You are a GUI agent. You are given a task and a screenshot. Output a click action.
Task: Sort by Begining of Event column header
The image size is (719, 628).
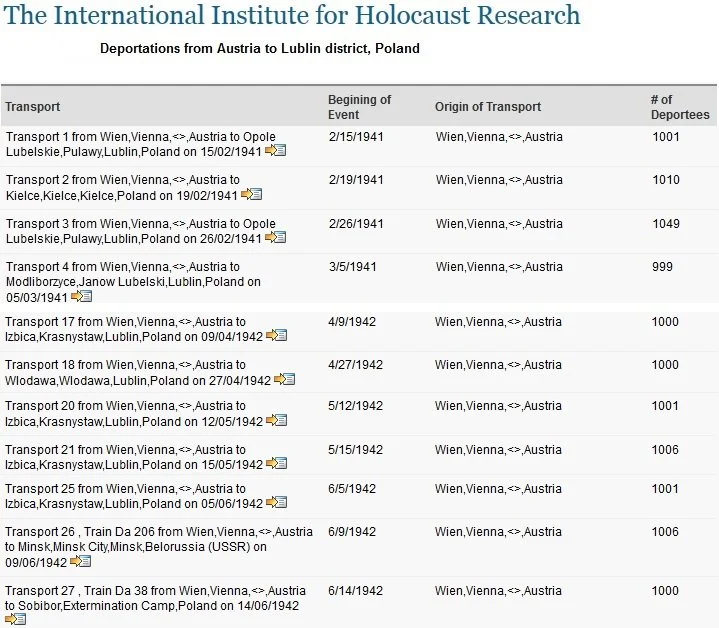pyautogui.click(x=359, y=107)
